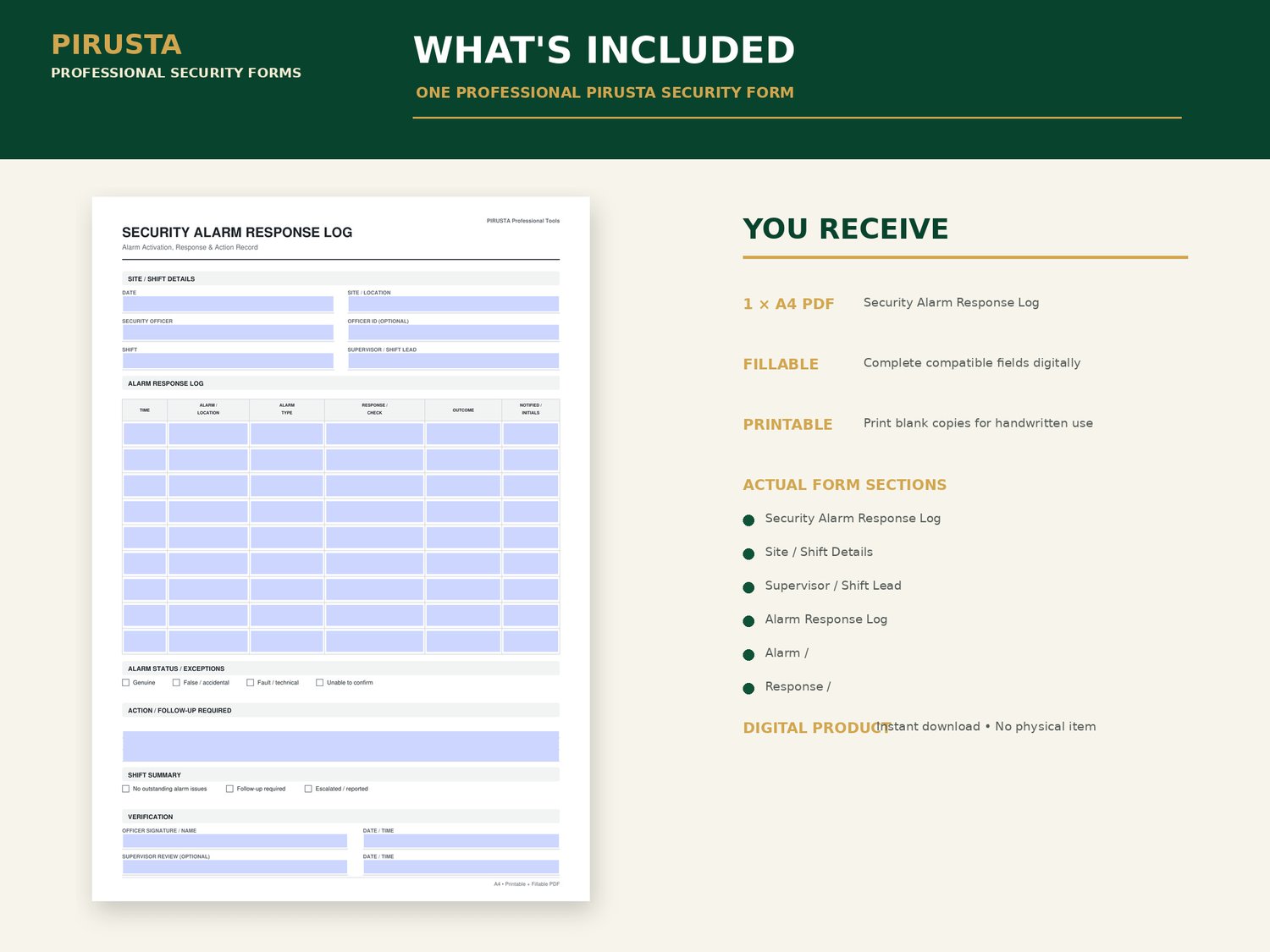Click the SUPERVISOR / SHIFT LEAD field
Image resolution: width=1270 pixels, height=952 pixels.
click(x=453, y=360)
